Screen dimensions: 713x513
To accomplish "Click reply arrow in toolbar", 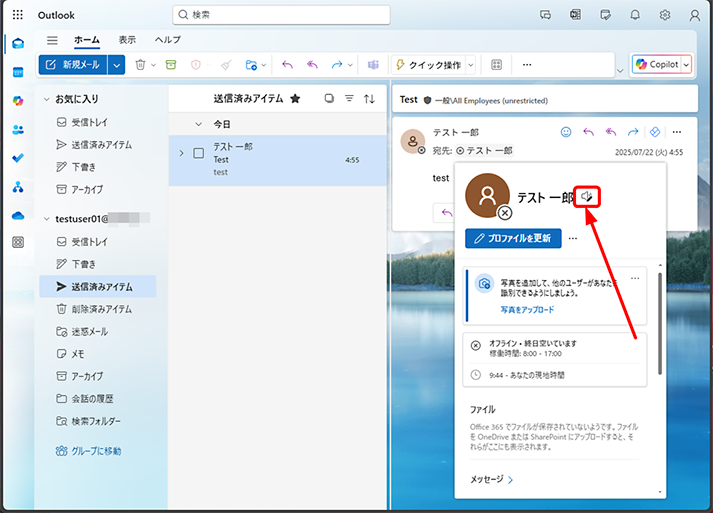I will coord(287,65).
